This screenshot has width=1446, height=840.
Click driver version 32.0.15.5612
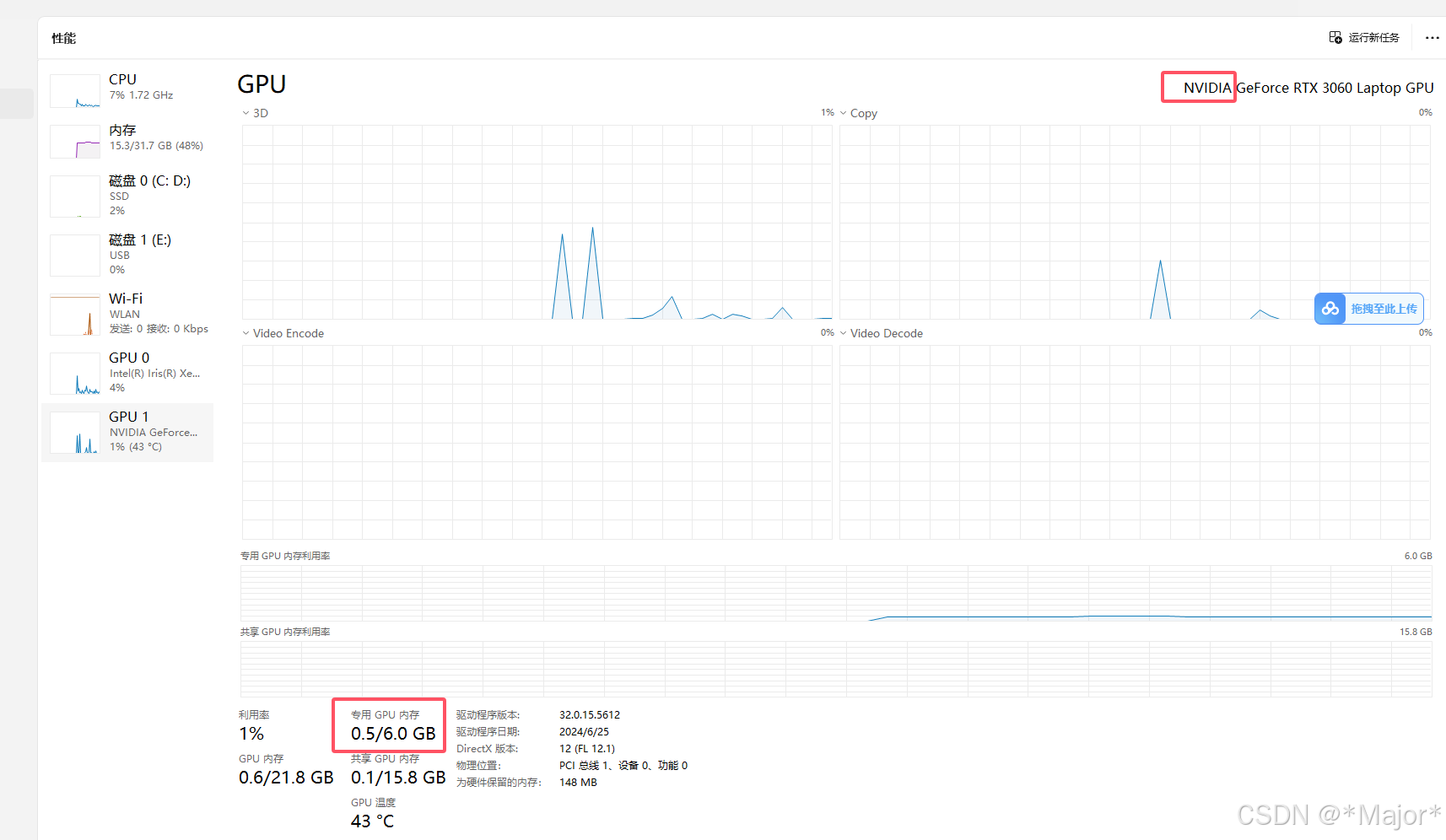pos(590,715)
